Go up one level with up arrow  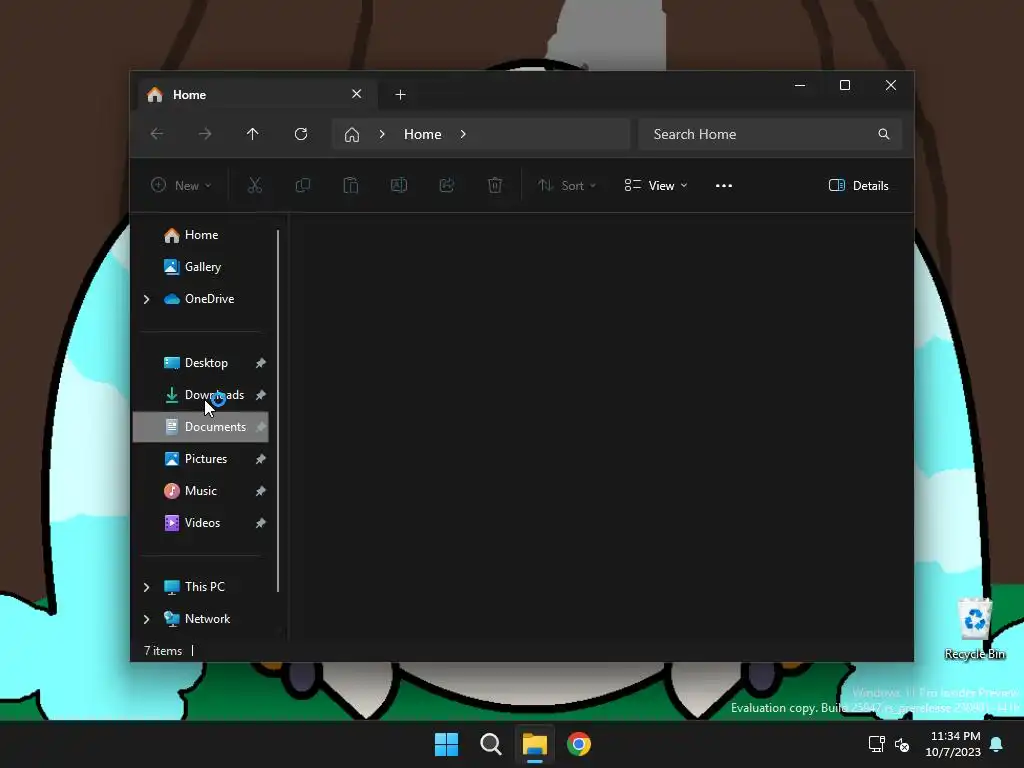point(253,134)
